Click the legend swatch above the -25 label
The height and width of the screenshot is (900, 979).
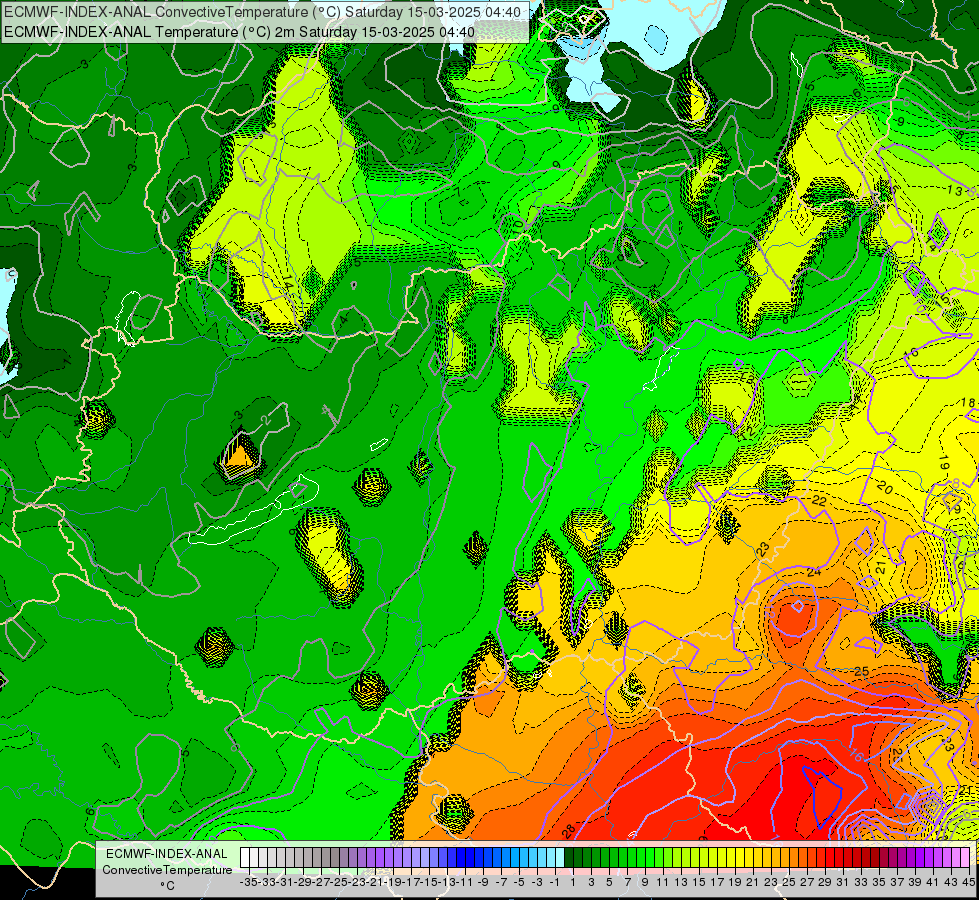tap(335, 857)
